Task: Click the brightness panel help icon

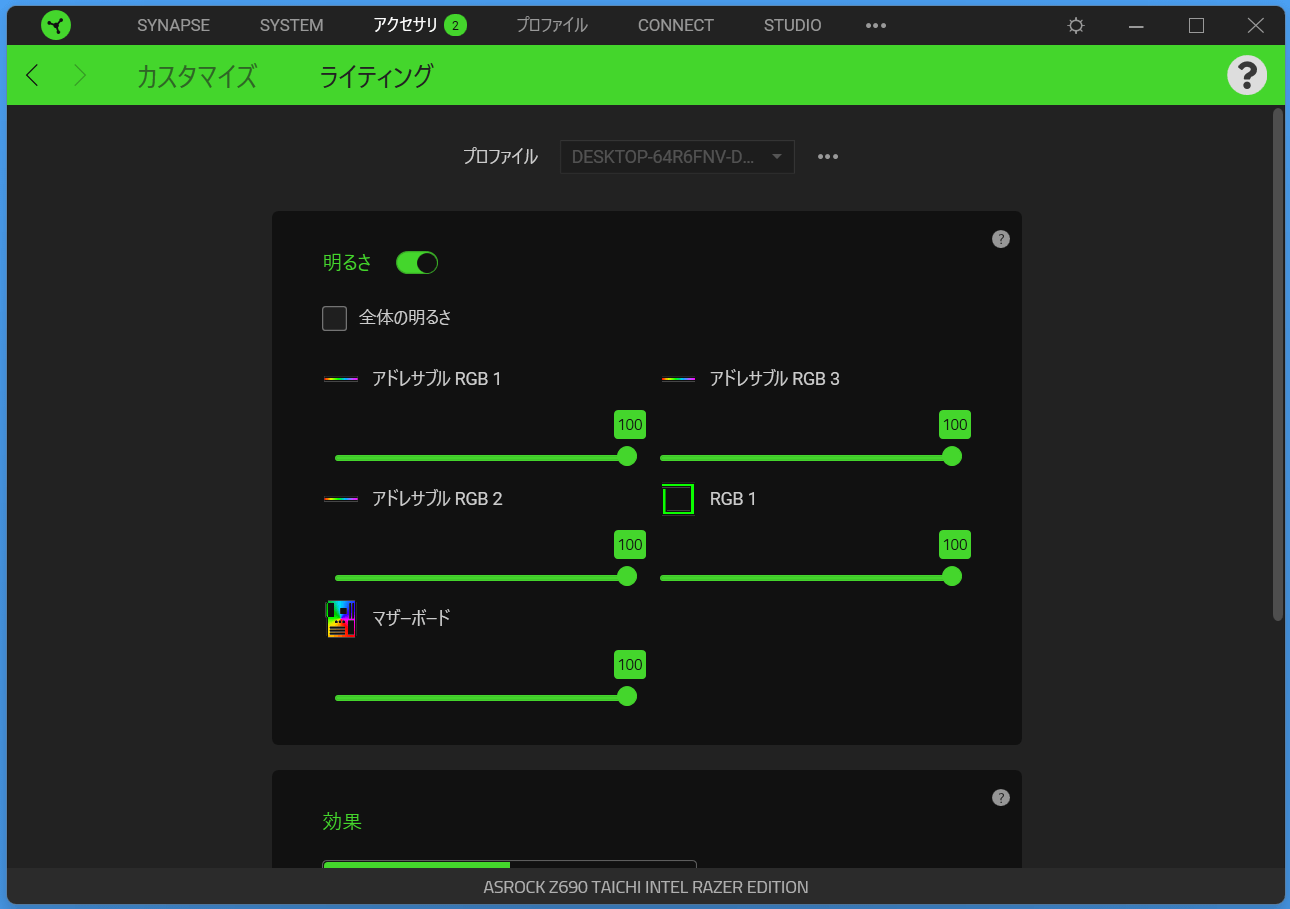Action: click(1001, 239)
